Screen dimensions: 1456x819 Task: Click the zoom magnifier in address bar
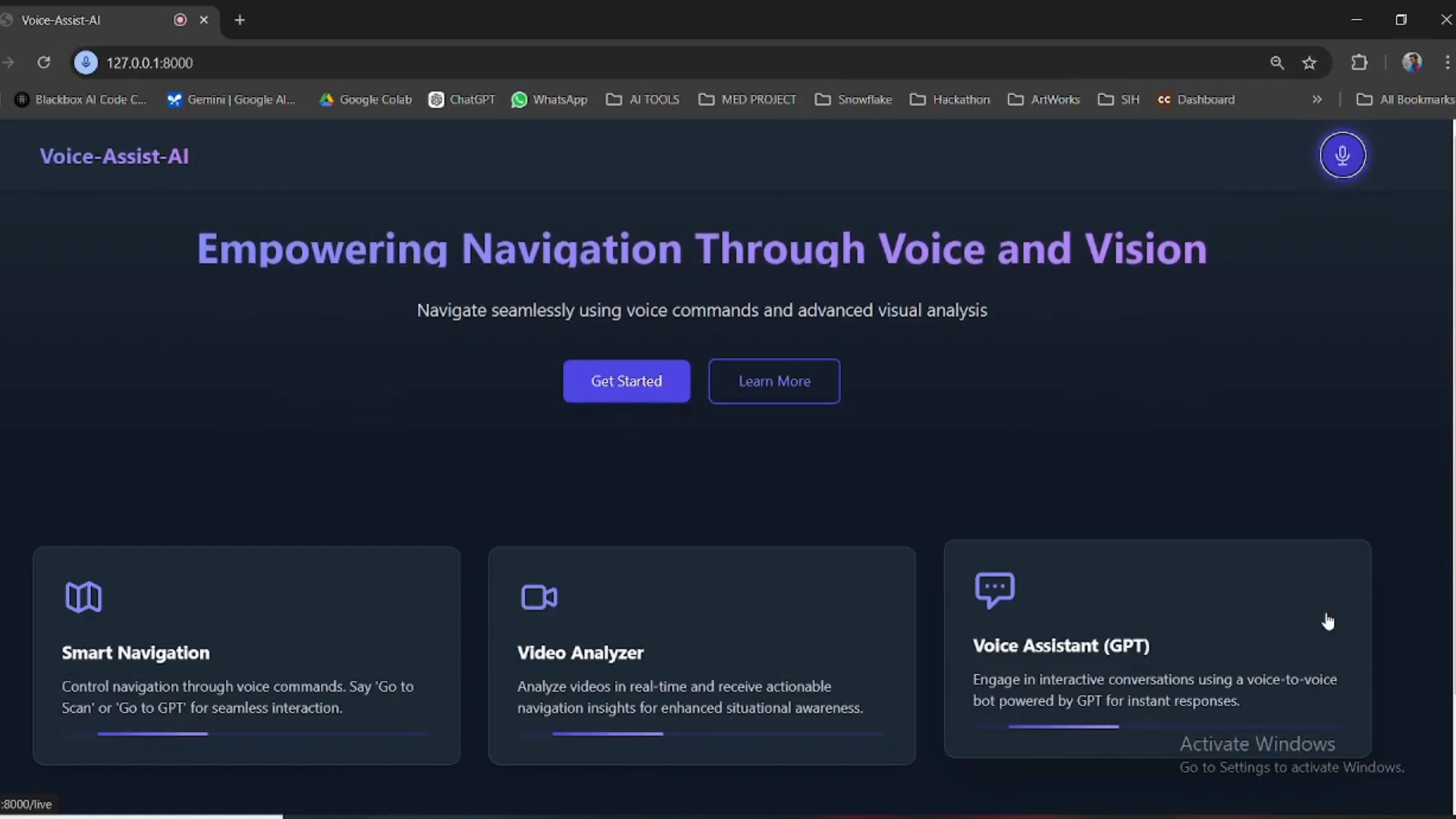[1277, 63]
